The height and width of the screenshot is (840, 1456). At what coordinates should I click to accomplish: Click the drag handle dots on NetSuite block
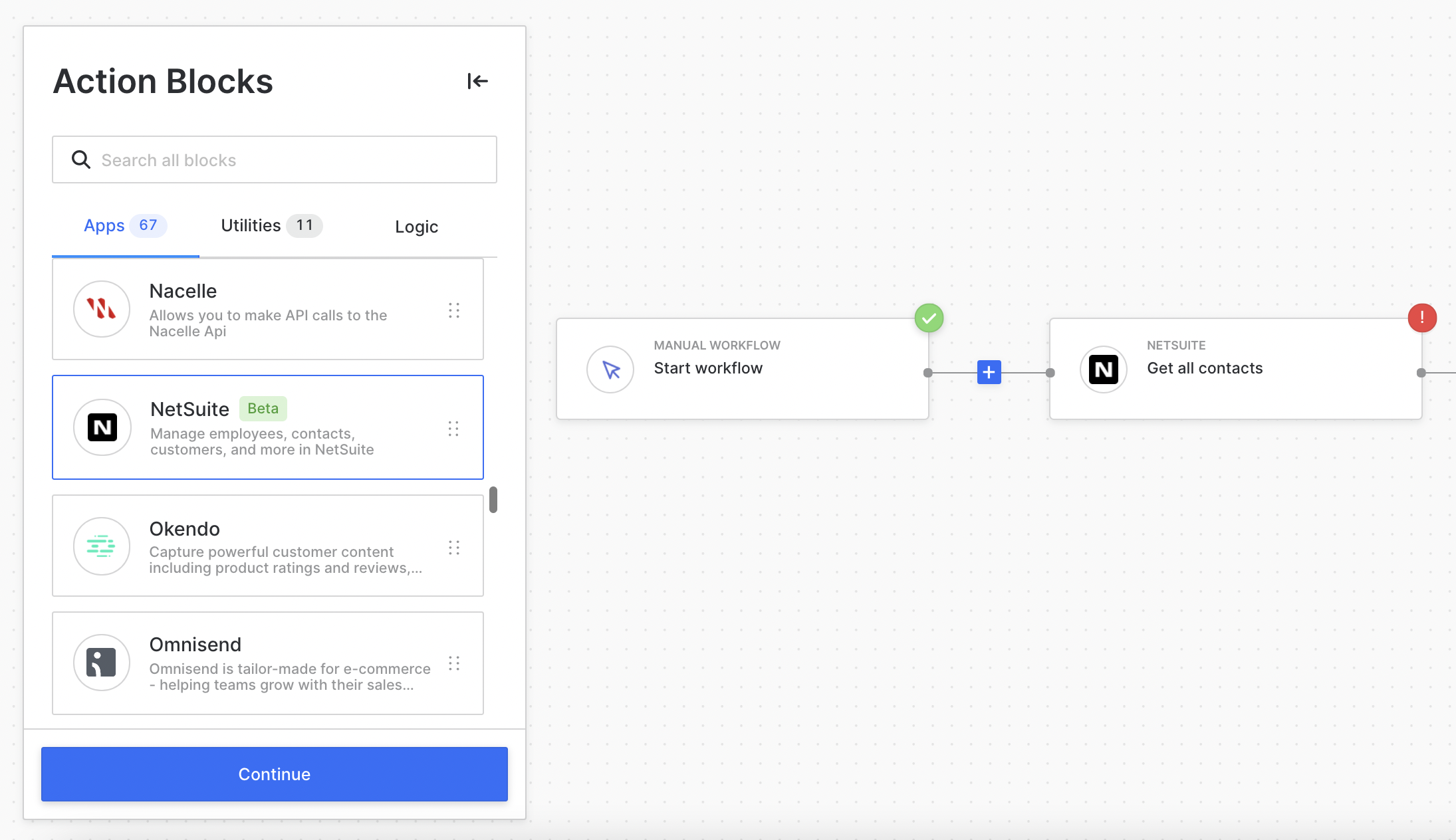[453, 429]
